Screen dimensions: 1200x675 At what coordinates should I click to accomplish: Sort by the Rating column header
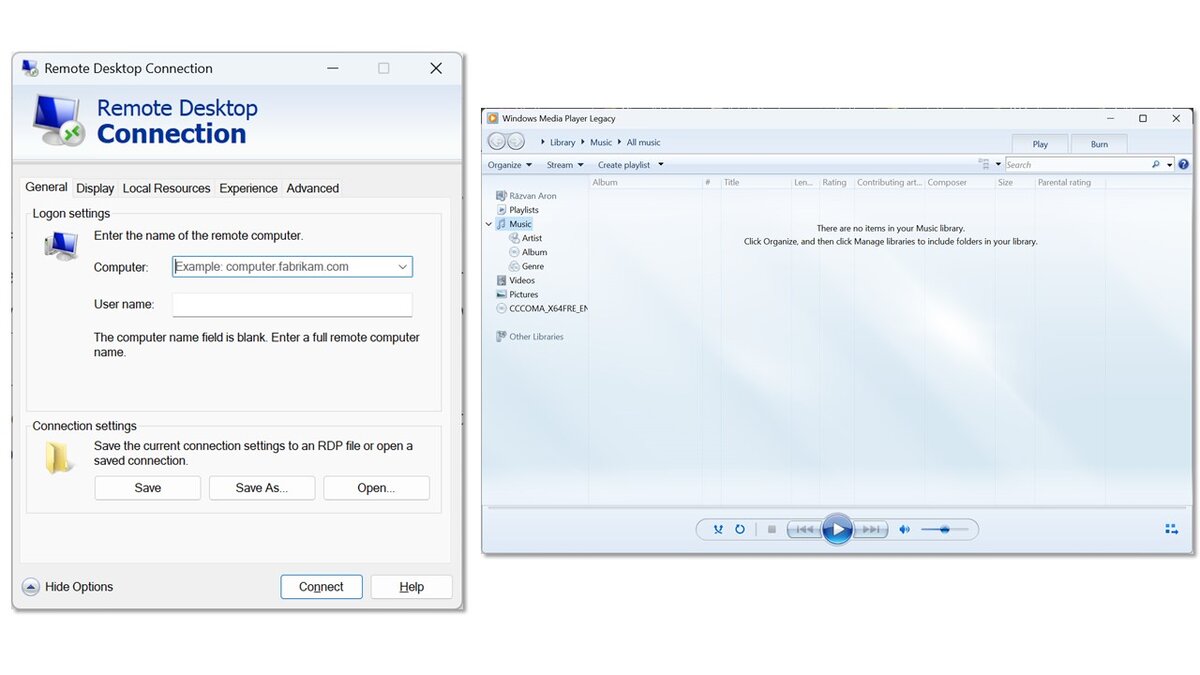[835, 182]
